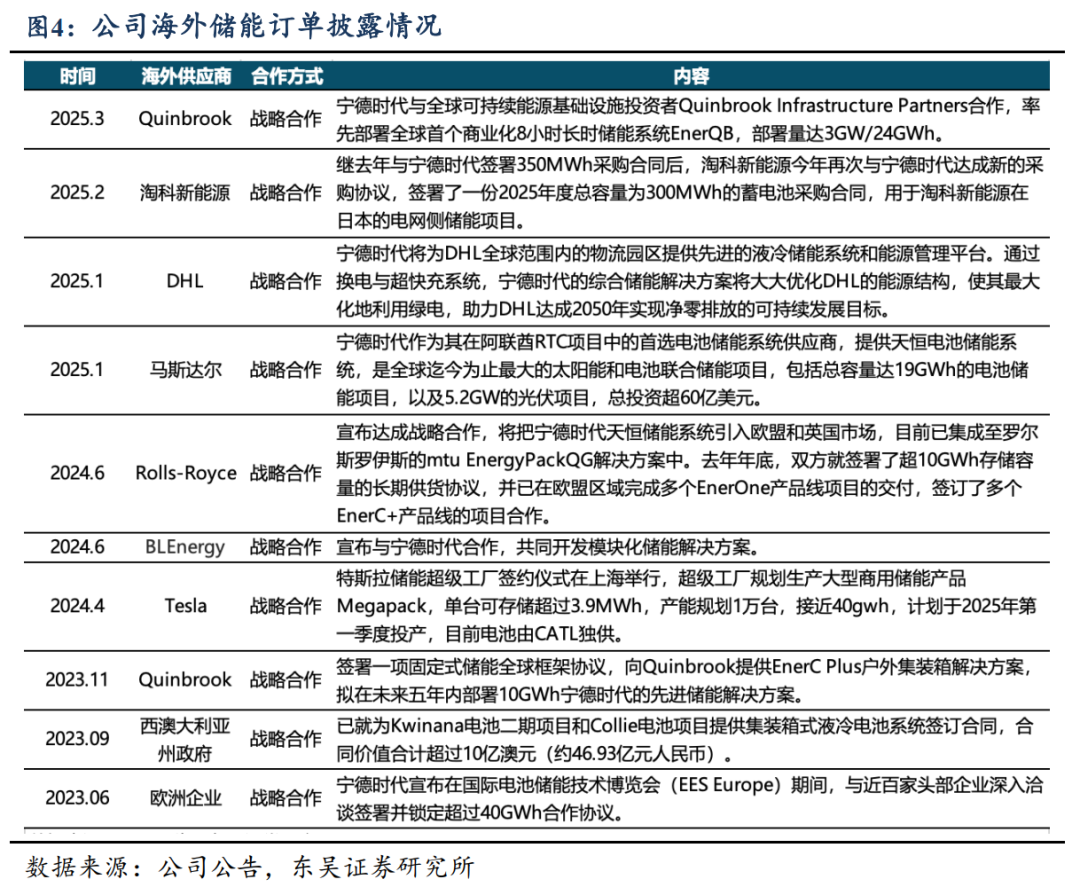
Task: Click 战略合作 in the Tesla row
Action: (x=286, y=606)
